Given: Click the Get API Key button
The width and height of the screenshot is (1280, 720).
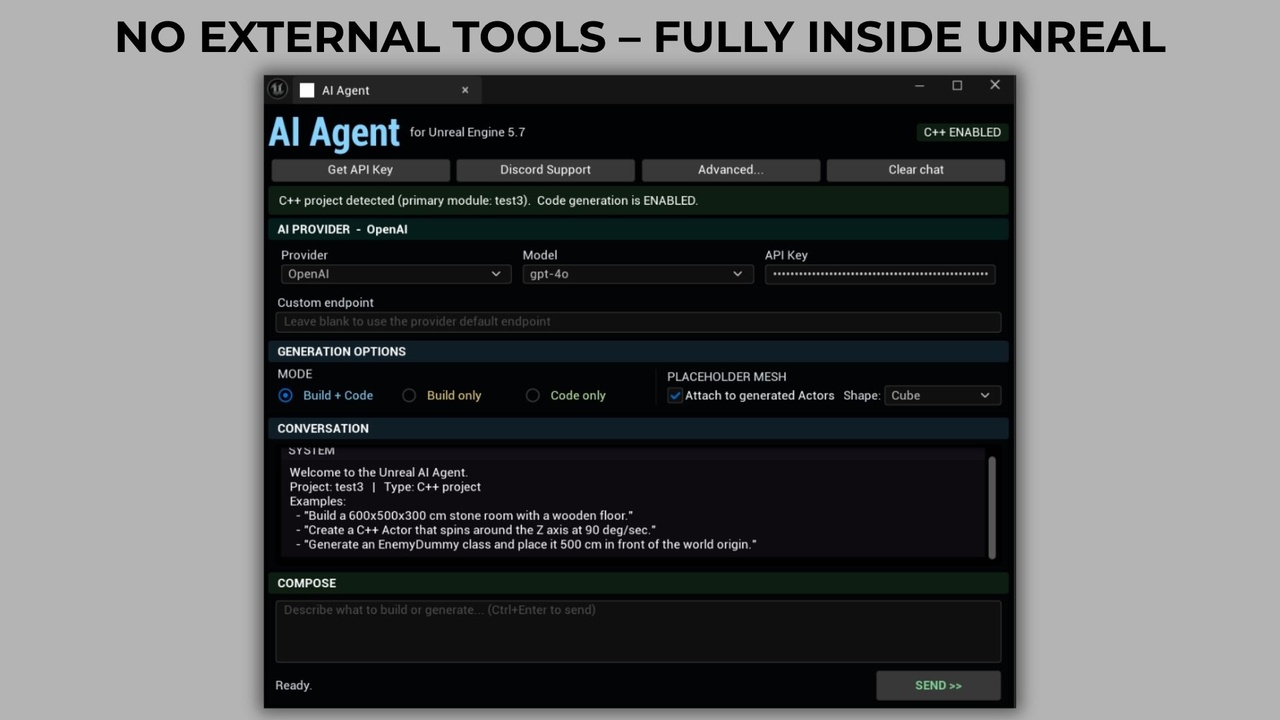Looking at the screenshot, I should 360,170.
